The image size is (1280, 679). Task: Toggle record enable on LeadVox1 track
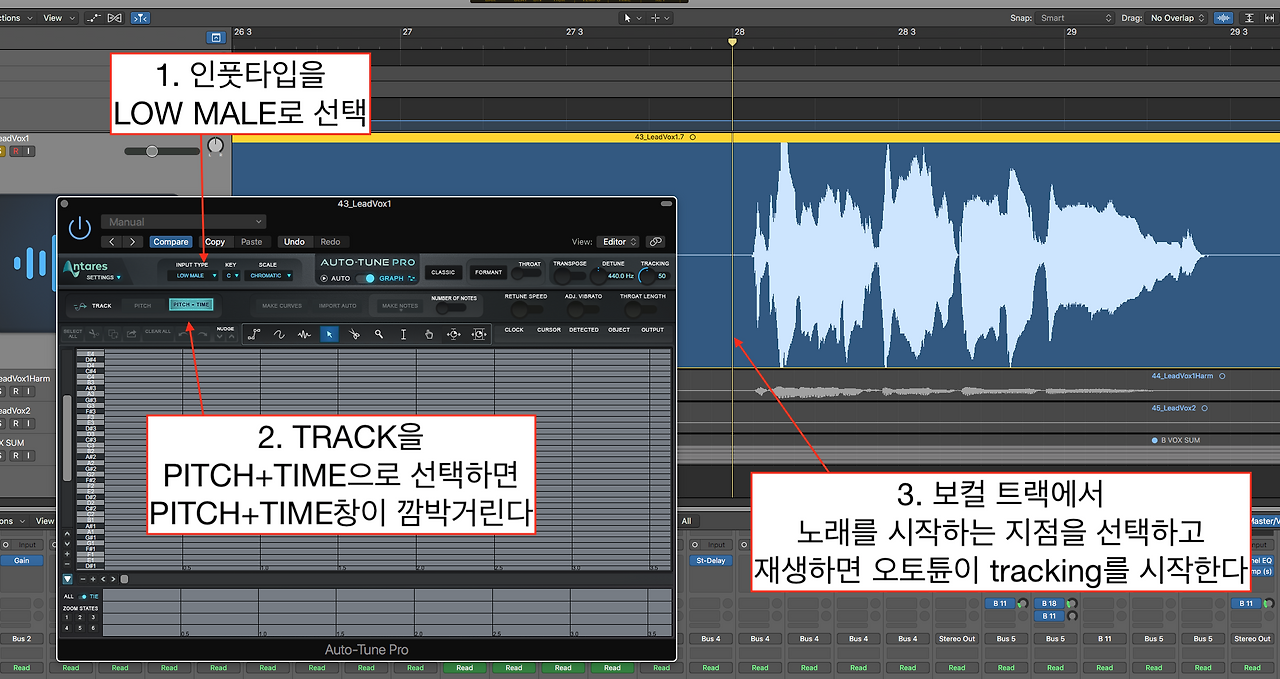pyautogui.click(x=16, y=151)
